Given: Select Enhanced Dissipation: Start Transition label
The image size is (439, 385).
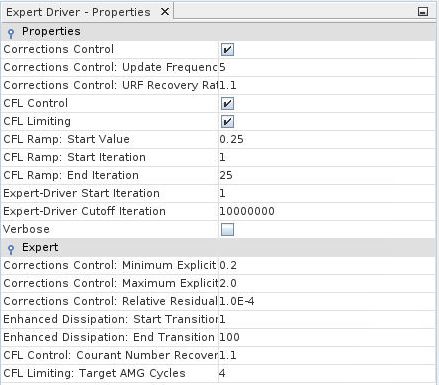Looking at the screenshot, I should 110,319.
